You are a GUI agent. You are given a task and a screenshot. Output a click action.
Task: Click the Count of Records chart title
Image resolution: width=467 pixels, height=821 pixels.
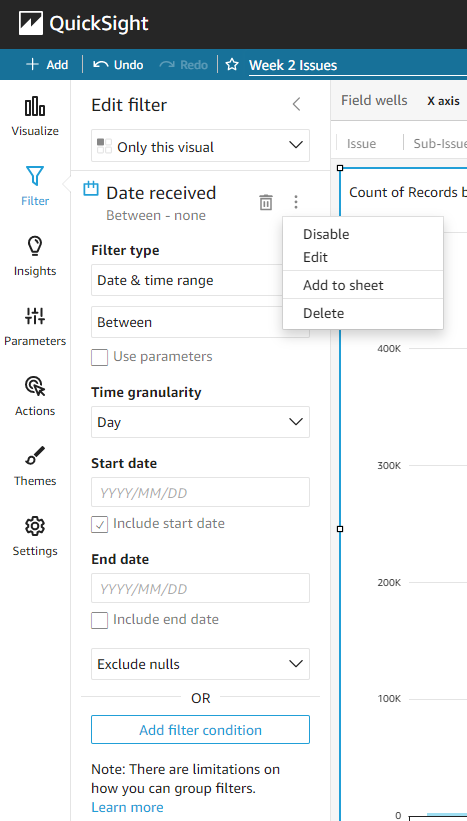pos(408,193)
